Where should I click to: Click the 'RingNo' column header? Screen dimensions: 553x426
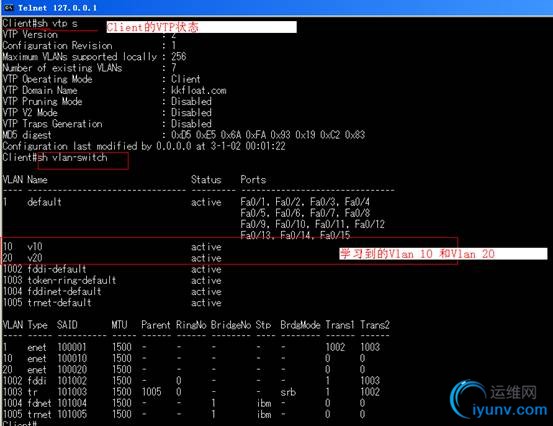pos(191,325)
